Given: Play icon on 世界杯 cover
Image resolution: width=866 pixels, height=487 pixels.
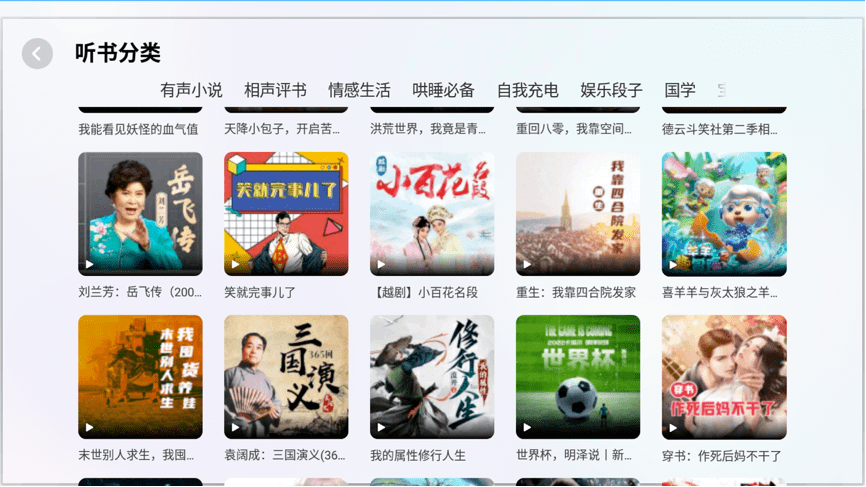Looking at the screenshot, I should click(x=527, y=427).
